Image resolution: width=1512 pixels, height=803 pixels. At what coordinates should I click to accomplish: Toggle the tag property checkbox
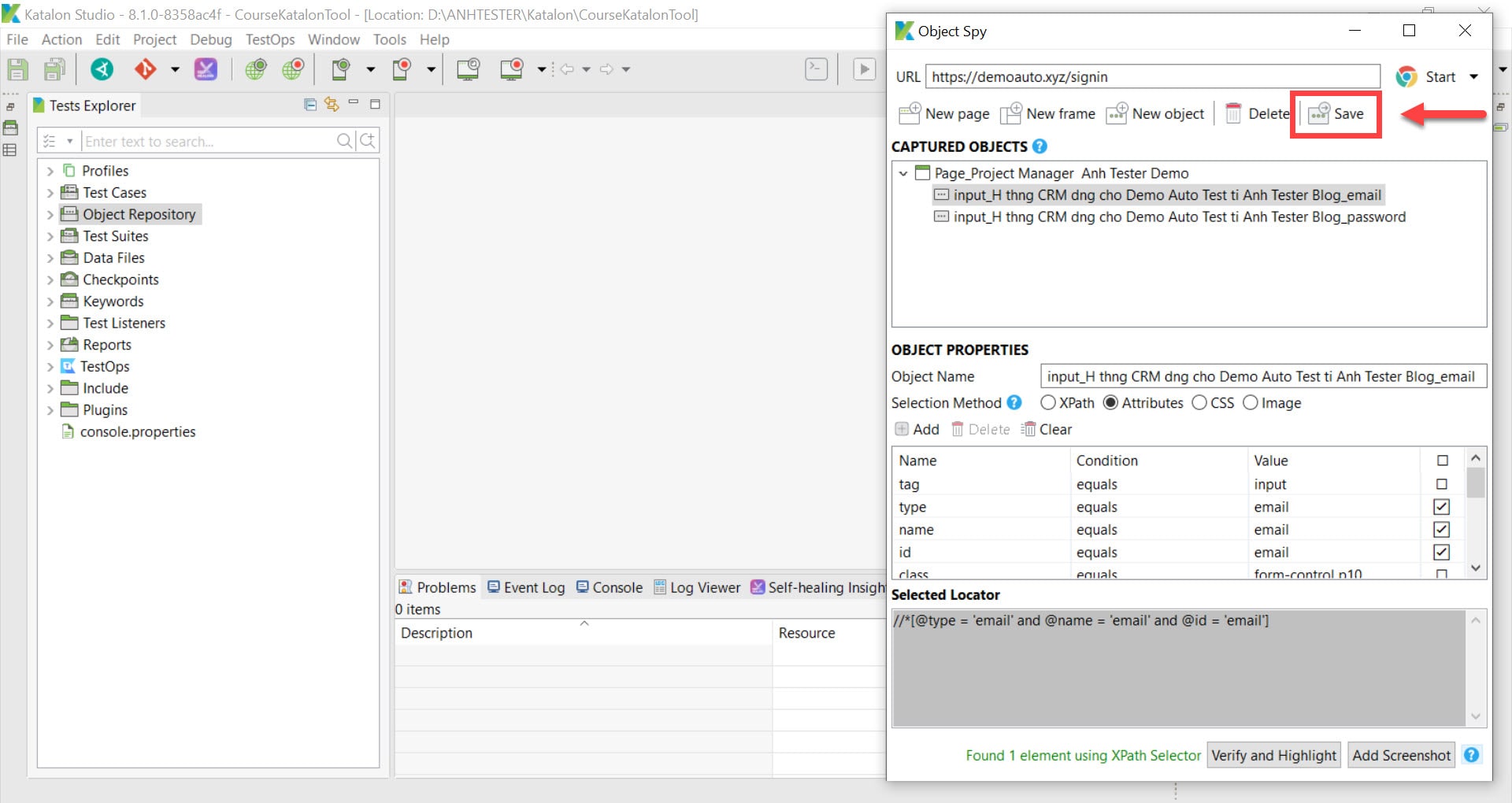coord(1442,484)
